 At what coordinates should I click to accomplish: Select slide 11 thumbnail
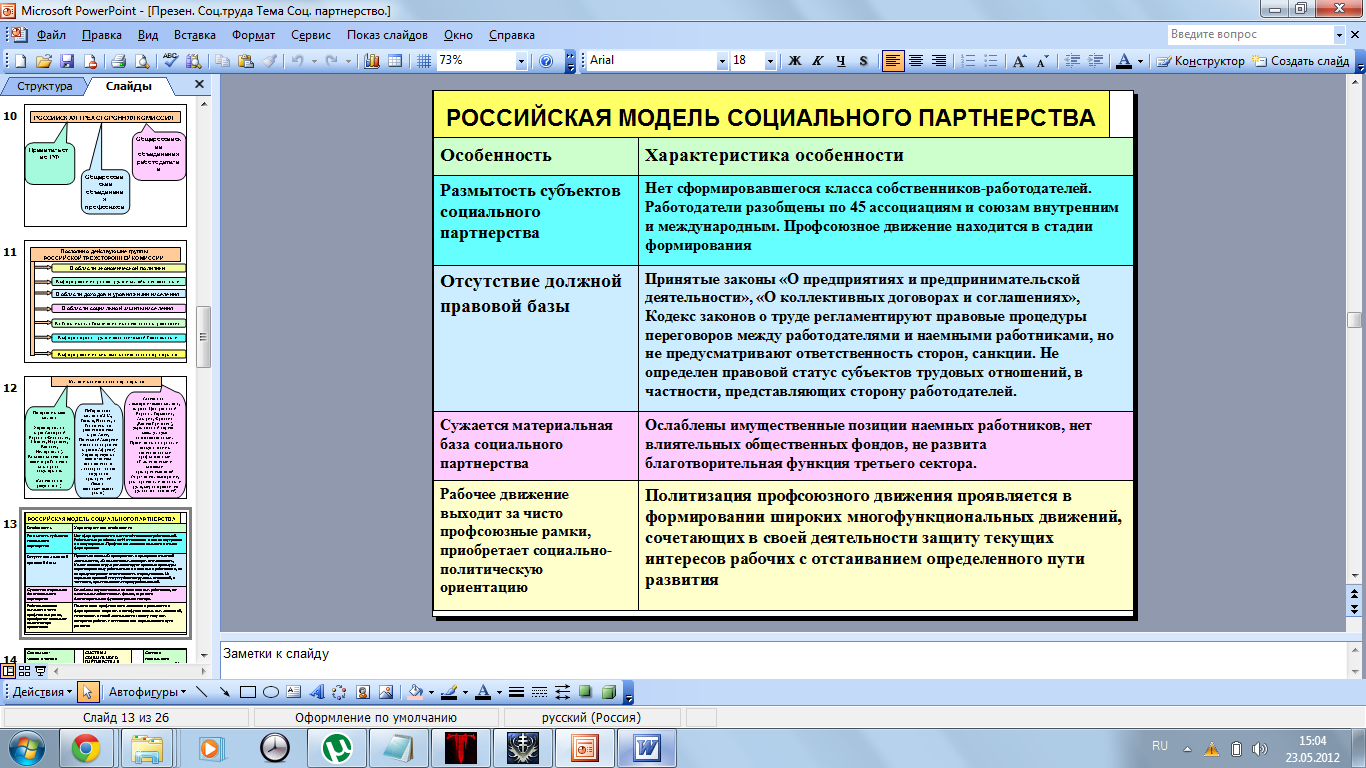tap(105, 304)
